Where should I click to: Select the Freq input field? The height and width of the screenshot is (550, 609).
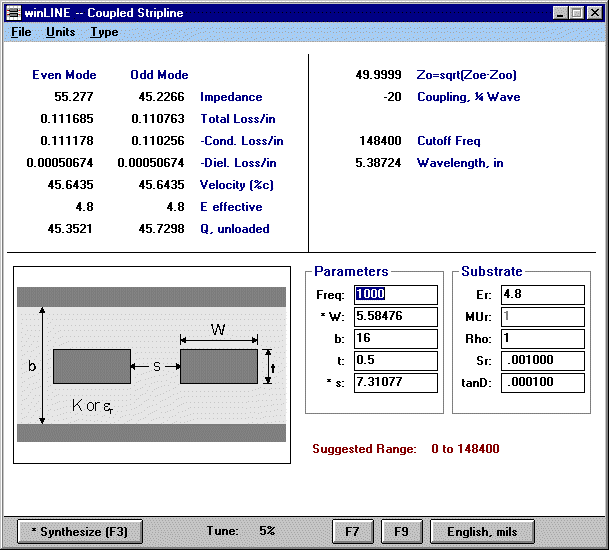pos(394,295)
